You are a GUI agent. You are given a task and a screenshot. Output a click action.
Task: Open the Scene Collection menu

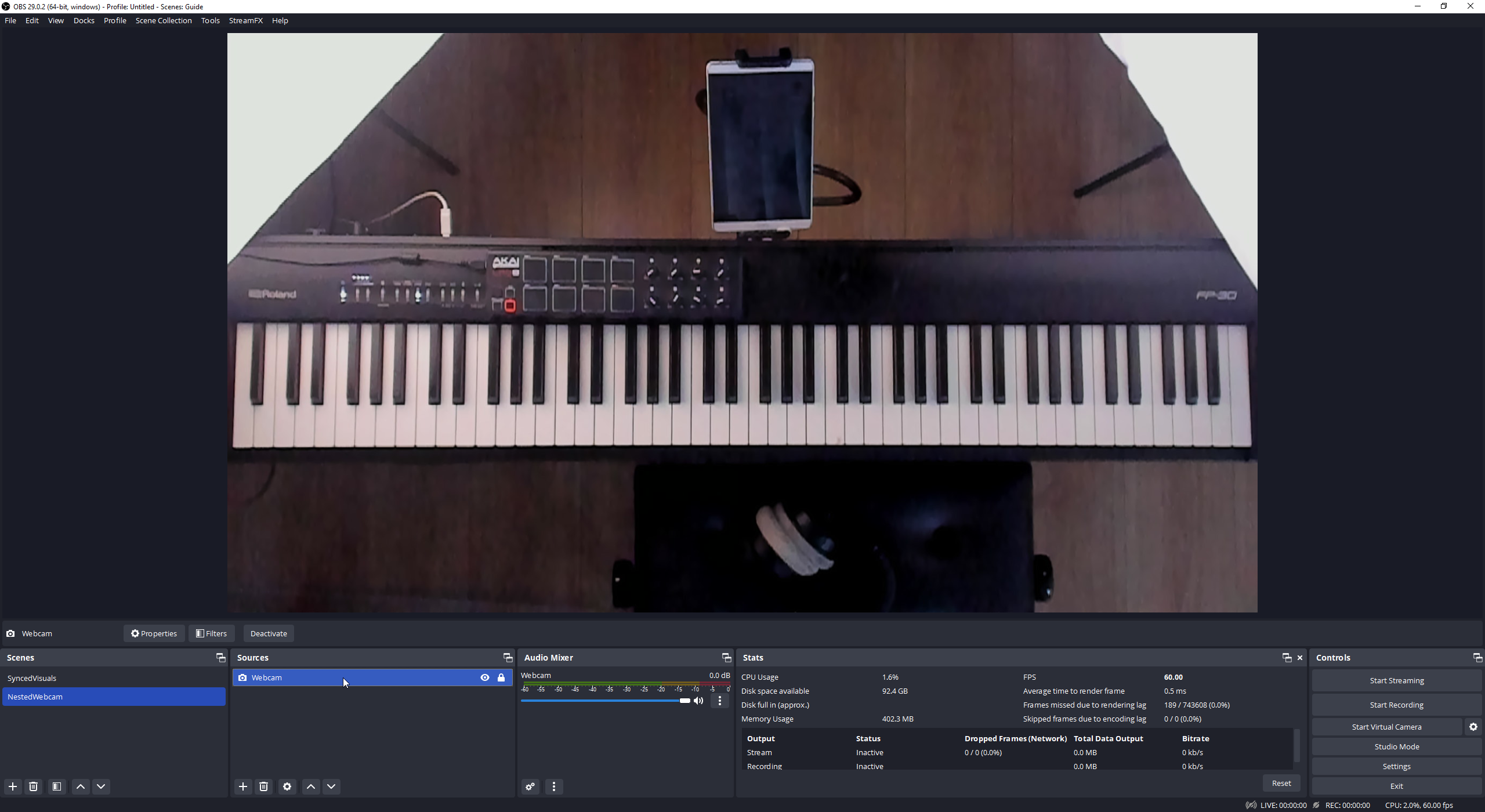(164, 20)
